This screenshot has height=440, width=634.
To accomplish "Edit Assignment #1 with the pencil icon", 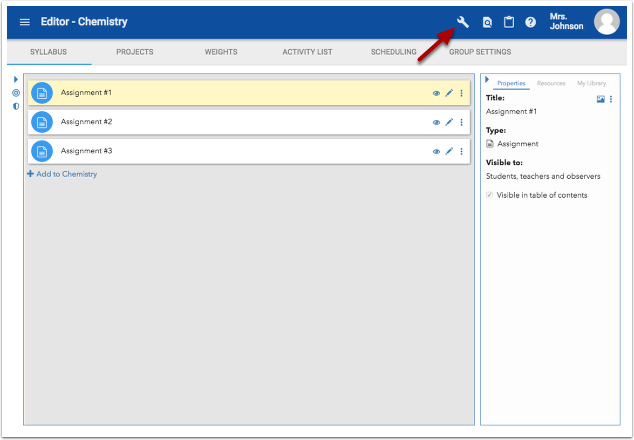I will pos(449,93).
